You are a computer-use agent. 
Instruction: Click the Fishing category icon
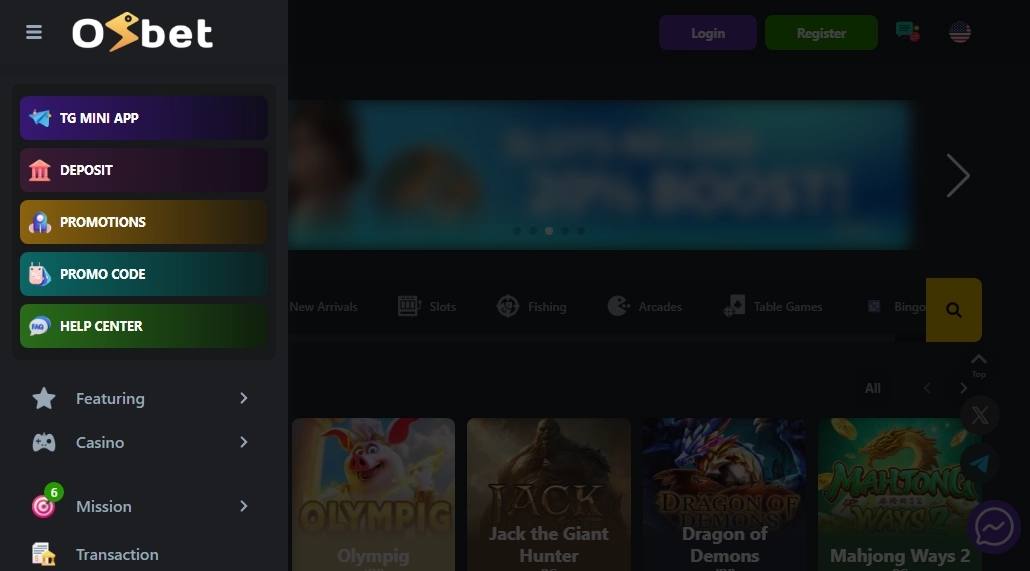(x=508, y=306)
